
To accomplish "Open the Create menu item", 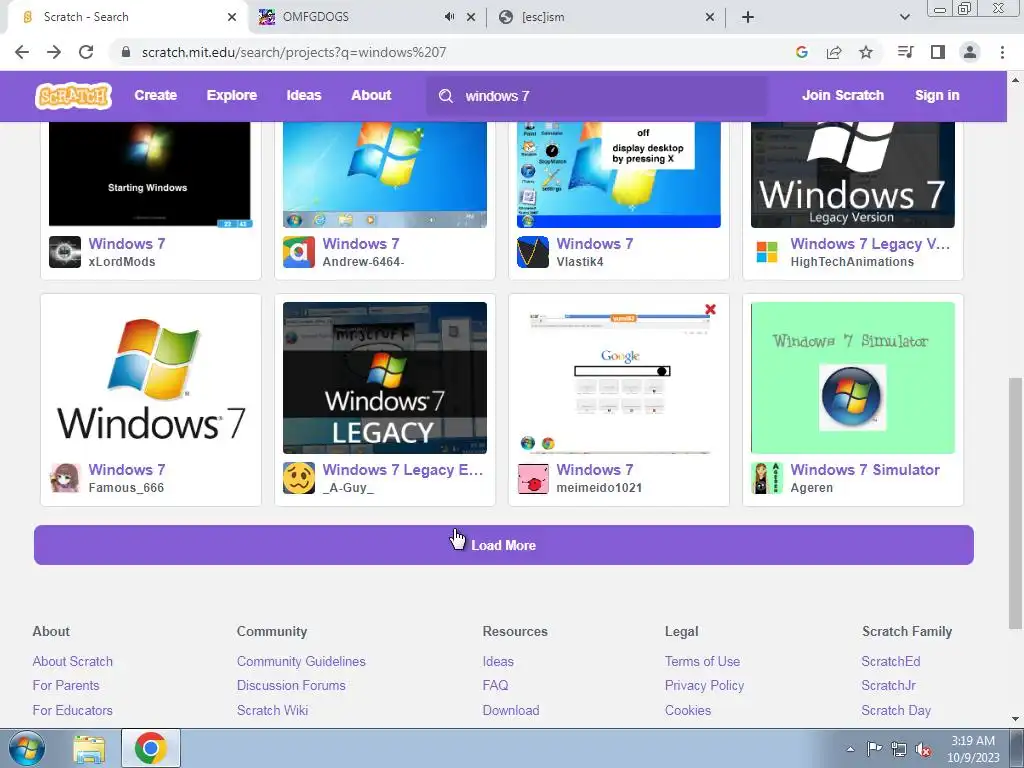I will coord(155,95).
